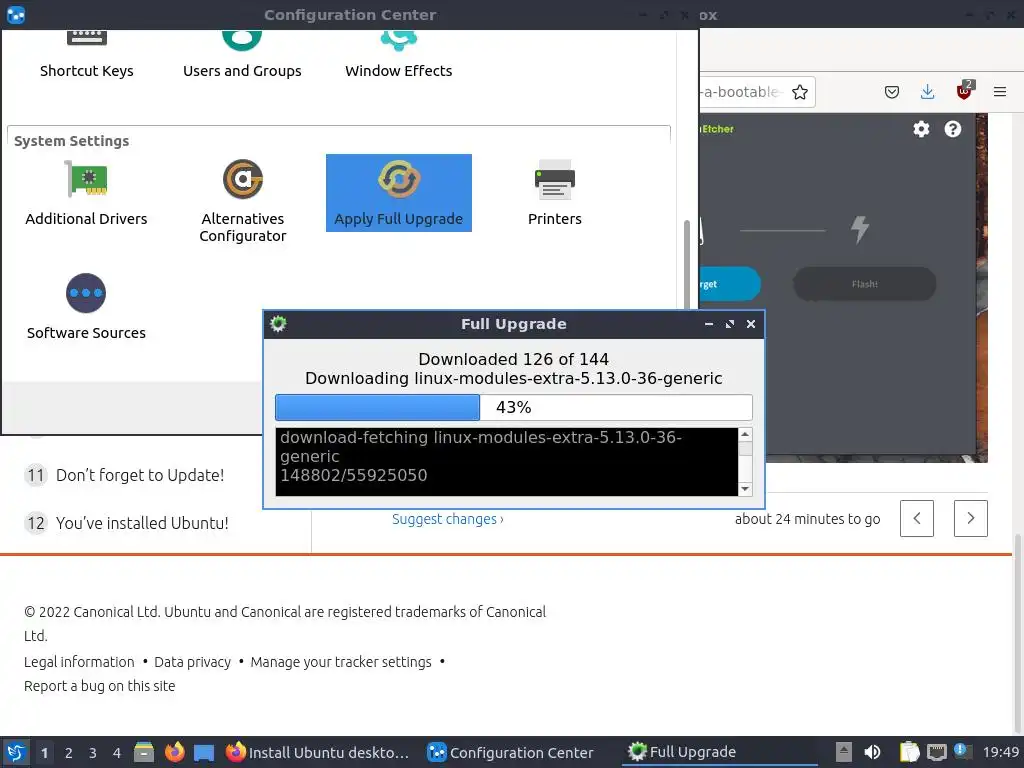Open Printers settings icon
The width and height of the screenshot is (1024, 768).
[x=554, y=193]
